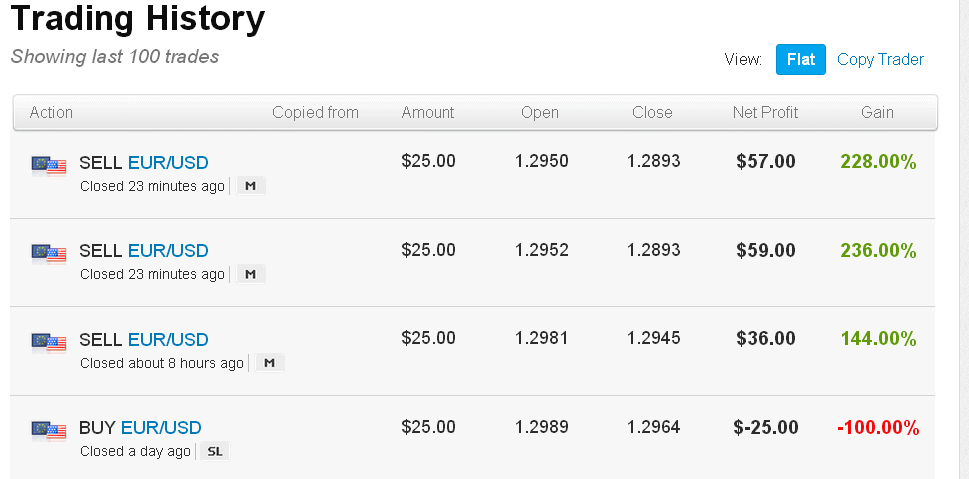
Task: Switch to Copy Trader view
Action: pyautogui.click(x=880, y=59)
